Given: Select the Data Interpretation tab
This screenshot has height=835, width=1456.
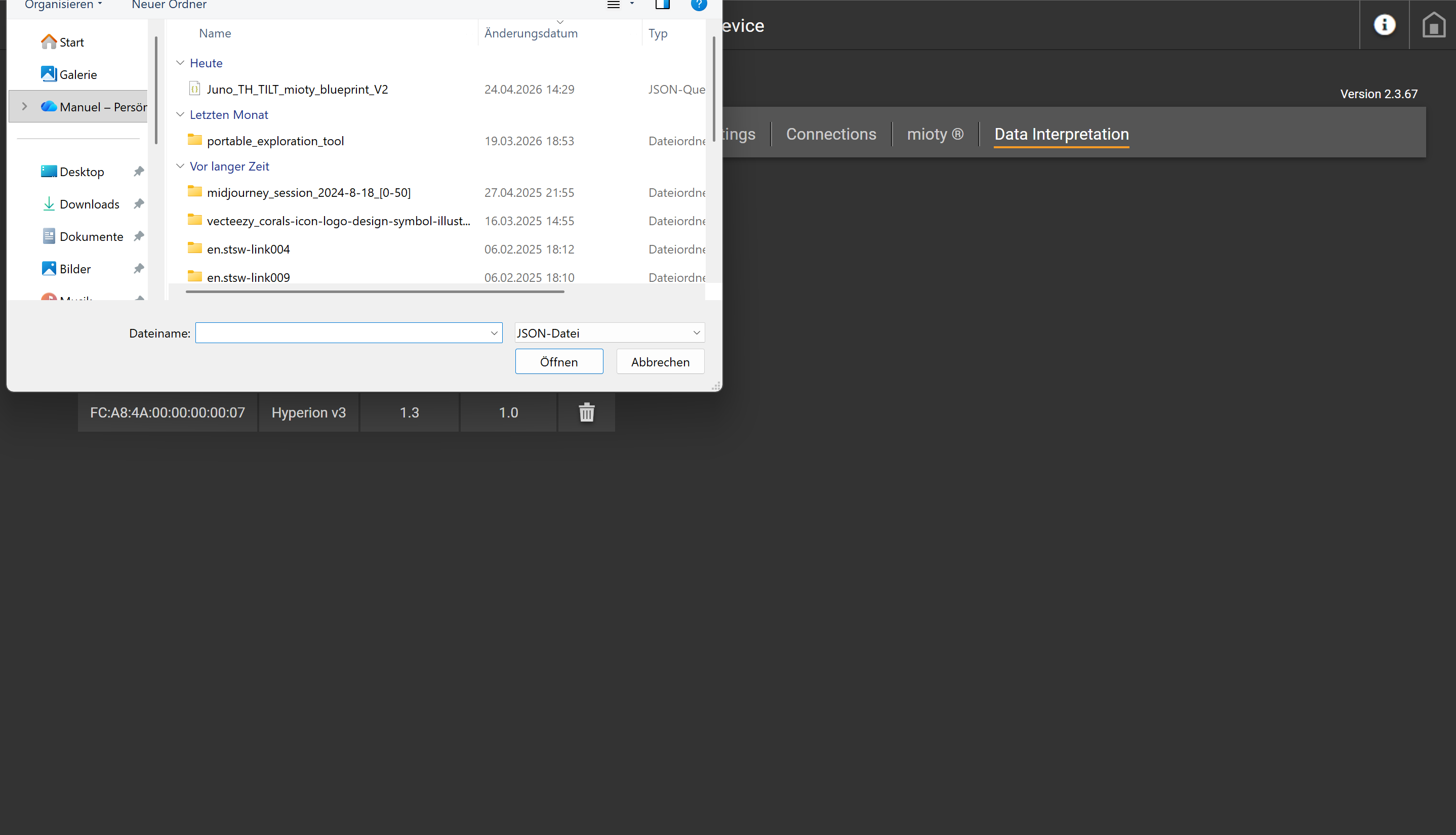Looking at the screenshot, I should click(1061, 134).
